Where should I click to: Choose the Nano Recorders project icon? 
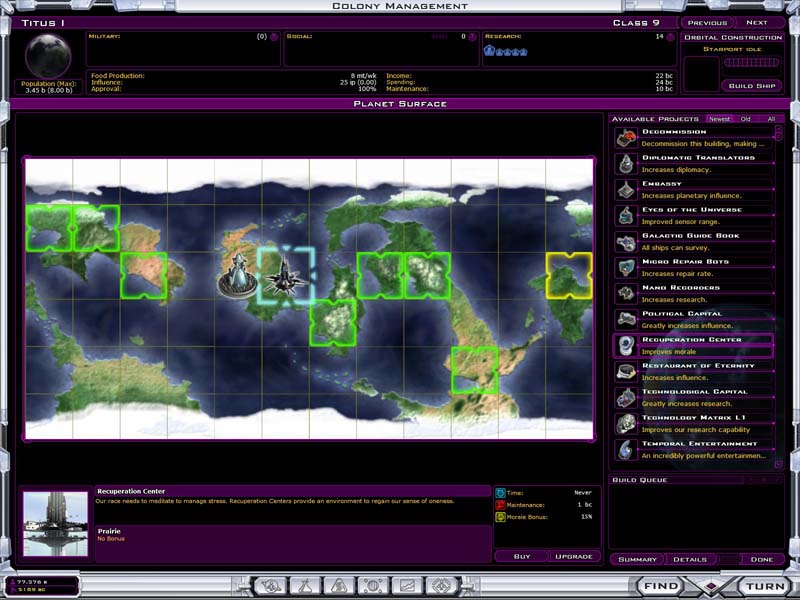[x=626, y=294]
